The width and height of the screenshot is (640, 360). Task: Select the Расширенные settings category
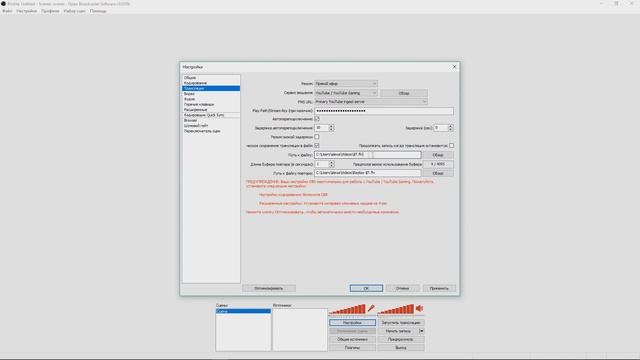coord(211,110)
